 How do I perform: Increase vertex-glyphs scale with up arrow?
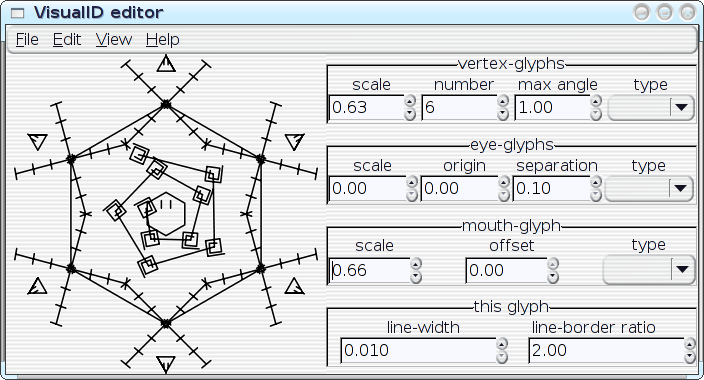(410, 101)
